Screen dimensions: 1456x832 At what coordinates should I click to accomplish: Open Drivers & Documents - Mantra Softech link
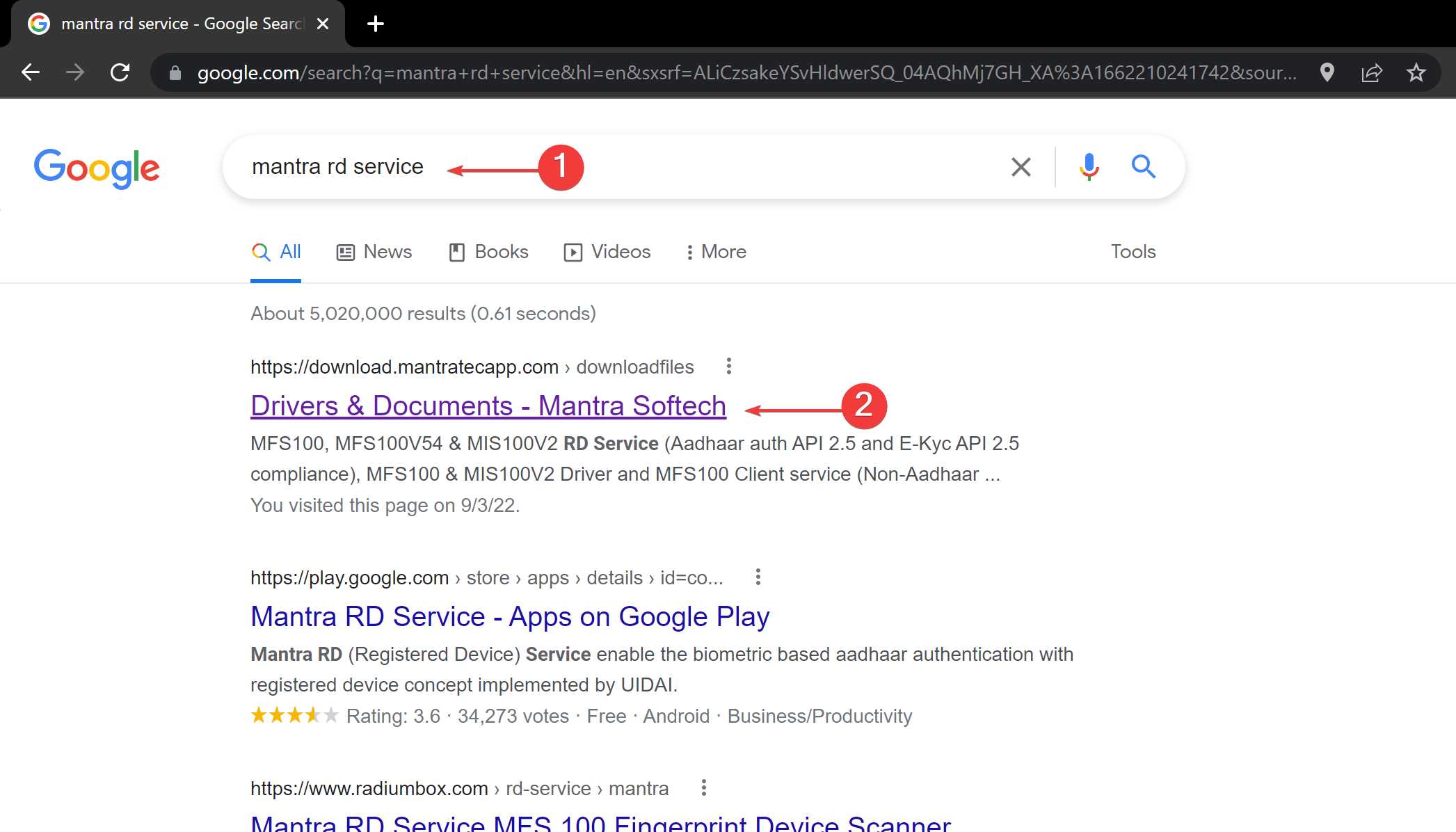point(488,406)
